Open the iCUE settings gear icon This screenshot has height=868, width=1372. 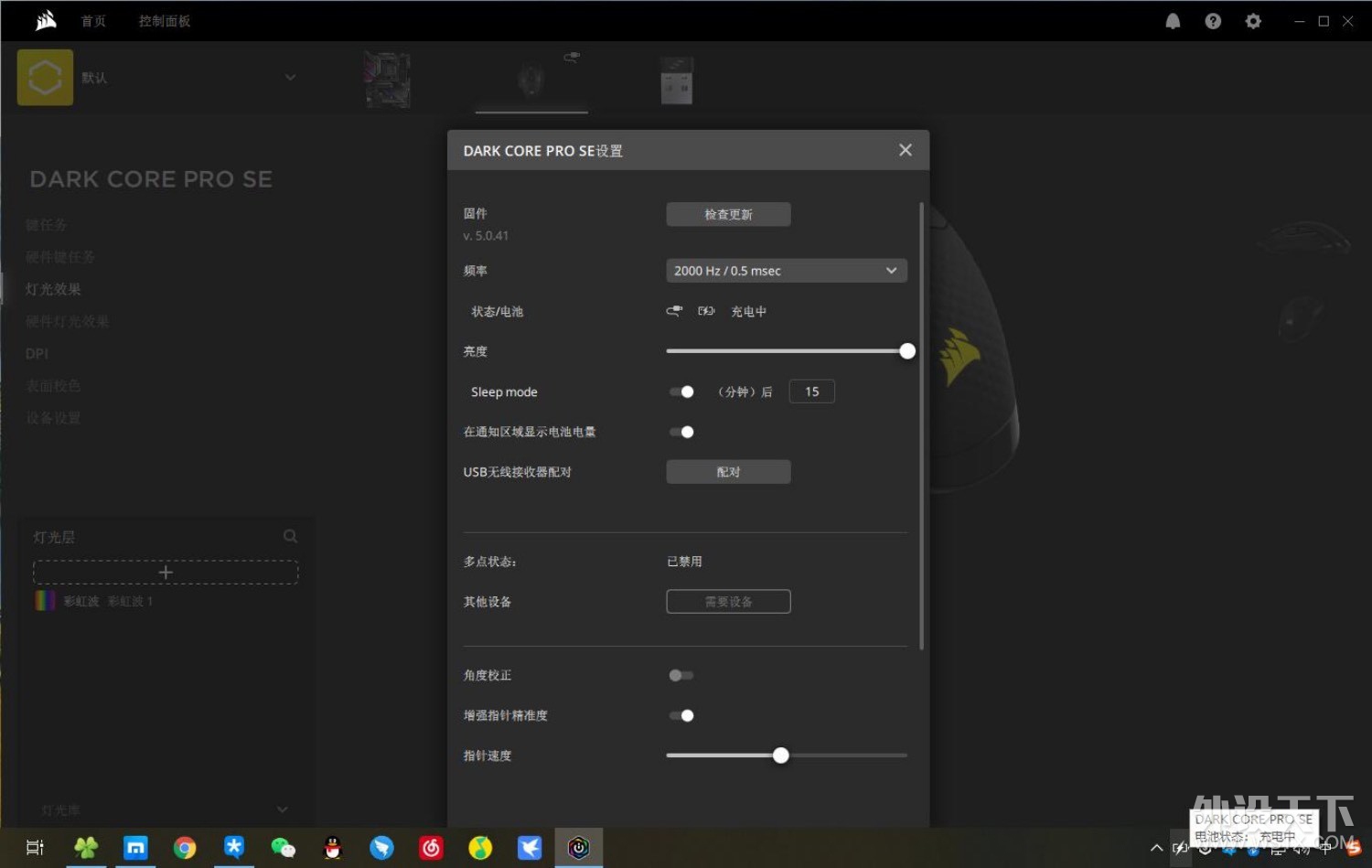tap(1253, 21)
